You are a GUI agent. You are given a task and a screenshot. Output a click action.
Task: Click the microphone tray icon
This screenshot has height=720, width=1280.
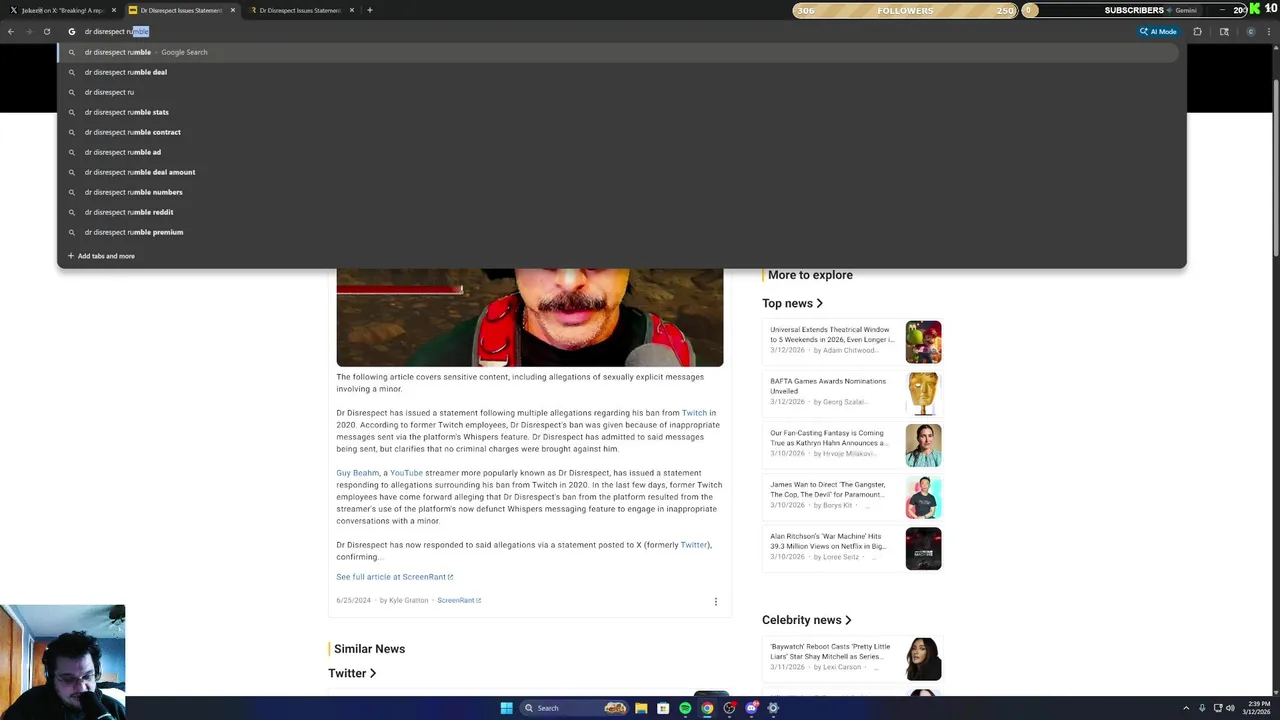[x=1202, y=708]
